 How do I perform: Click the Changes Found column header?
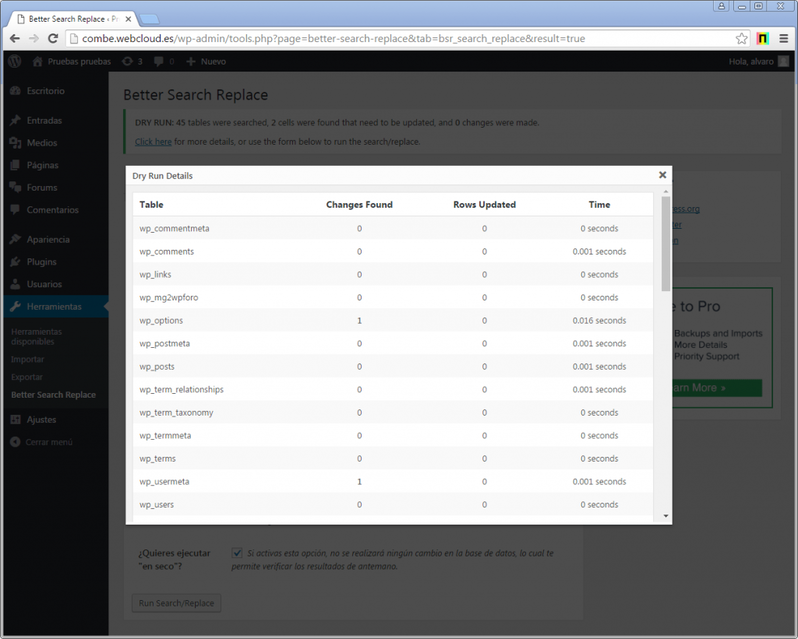click(x=359, y=205)
